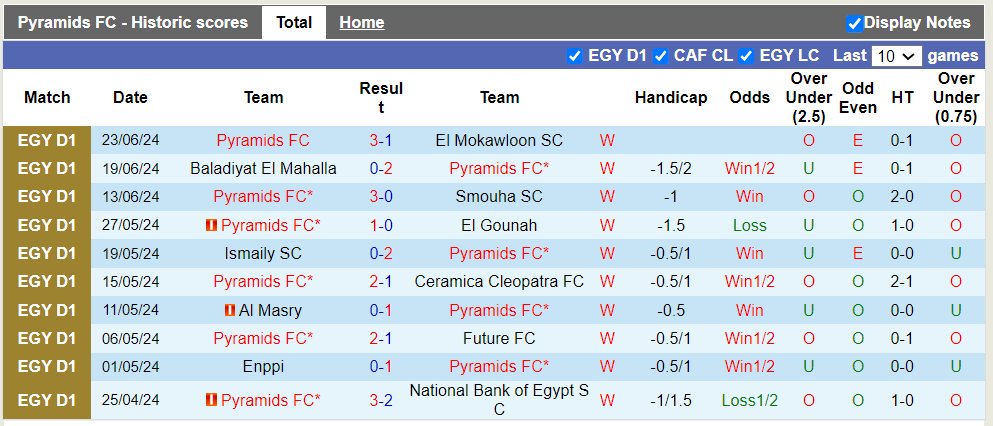Viewport: 993px width, 426px height.
Task: Open the Future FC team link
Action: tap(499, 339)
